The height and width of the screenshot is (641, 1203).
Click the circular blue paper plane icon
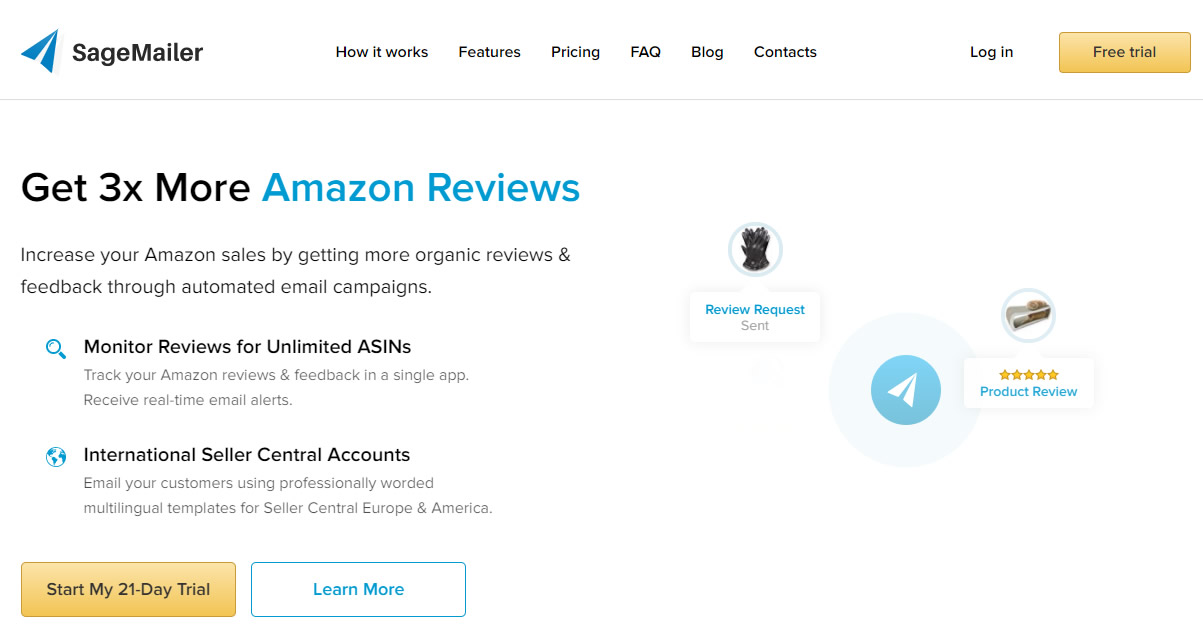[x=906, y=390]
